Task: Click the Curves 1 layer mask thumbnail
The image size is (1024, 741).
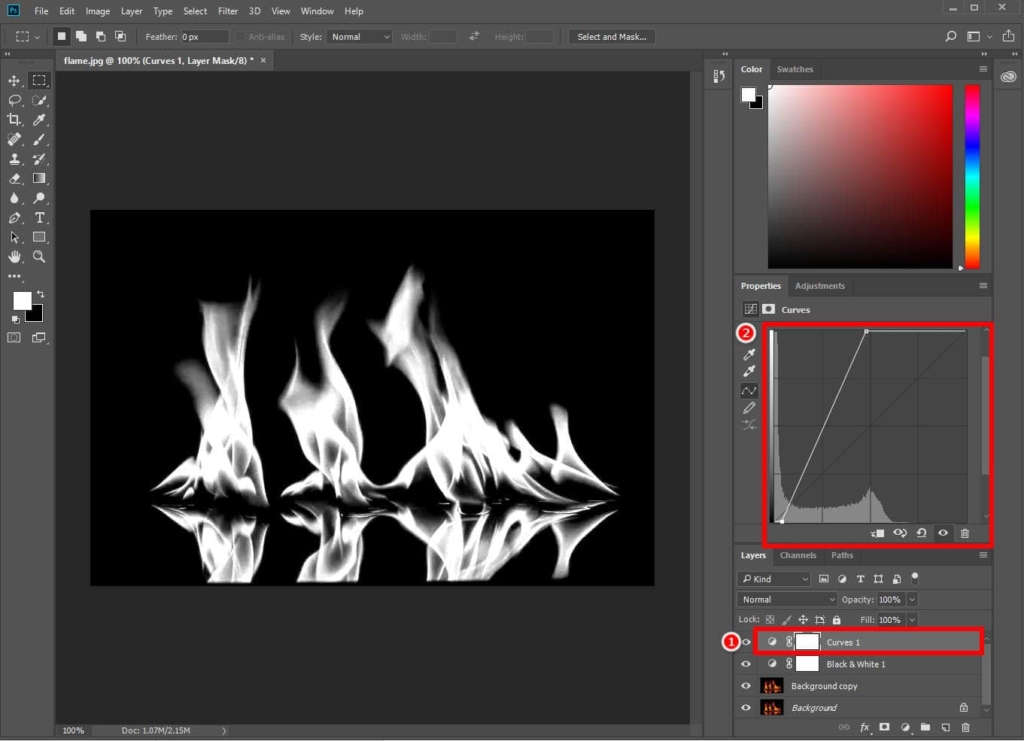Action: [x=808, y=641]
